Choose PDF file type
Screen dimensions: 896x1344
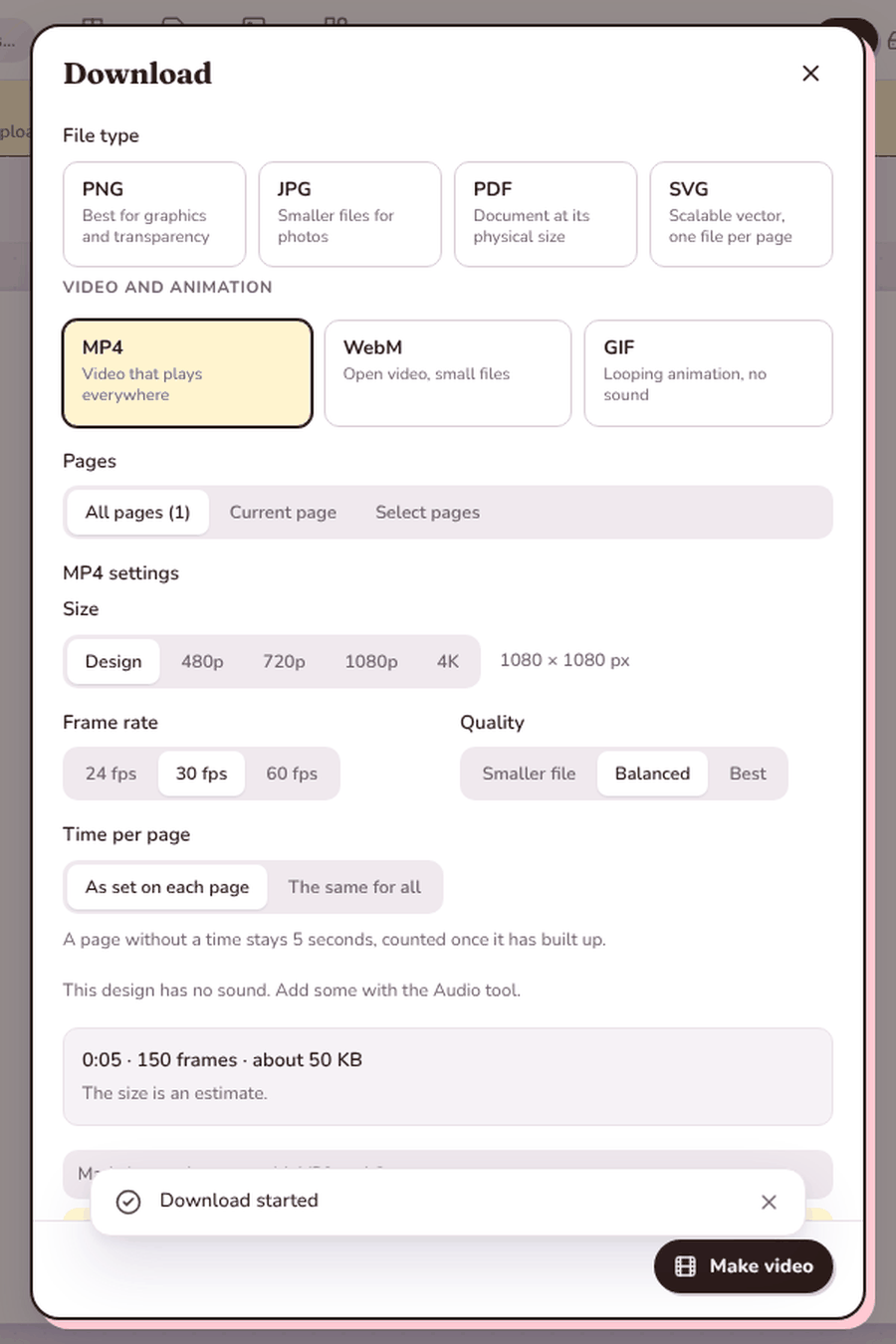pos(546,214)
